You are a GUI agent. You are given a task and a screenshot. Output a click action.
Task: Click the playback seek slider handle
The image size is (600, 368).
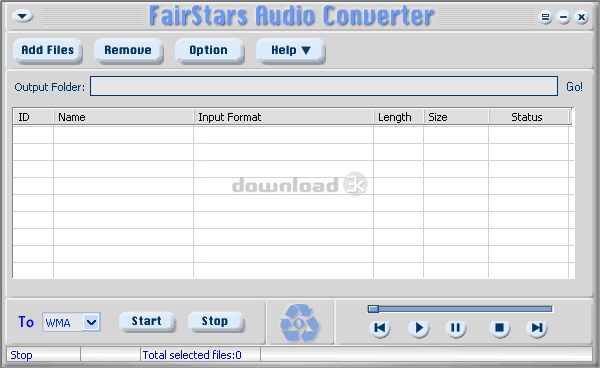tap(373, 309)
